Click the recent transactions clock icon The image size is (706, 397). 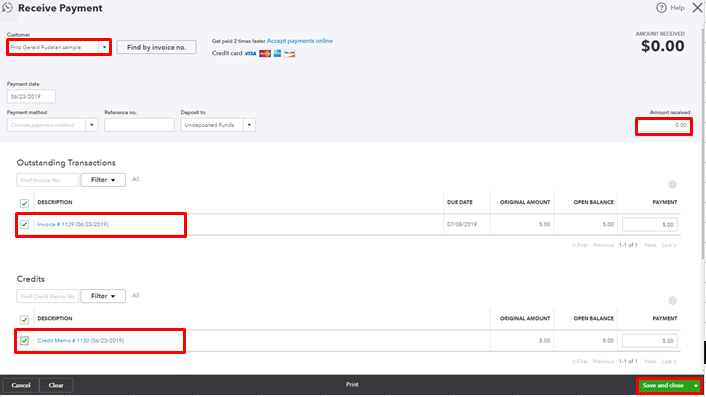[x=7, y=8]
